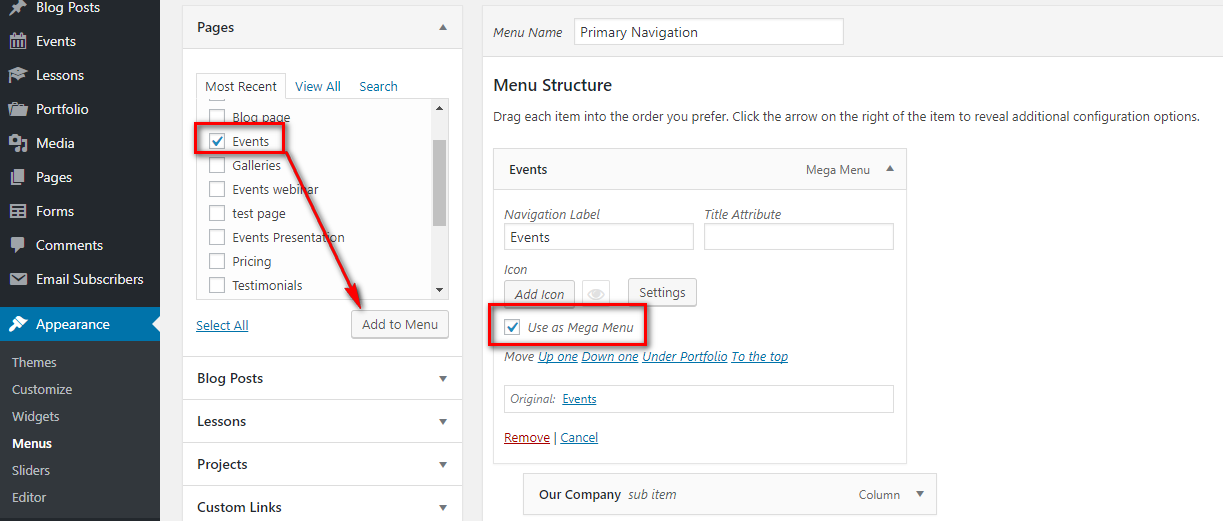Expand the Blog Posts panel
This screenshot has width=1223, height=521.
click(x=442, y=379)
